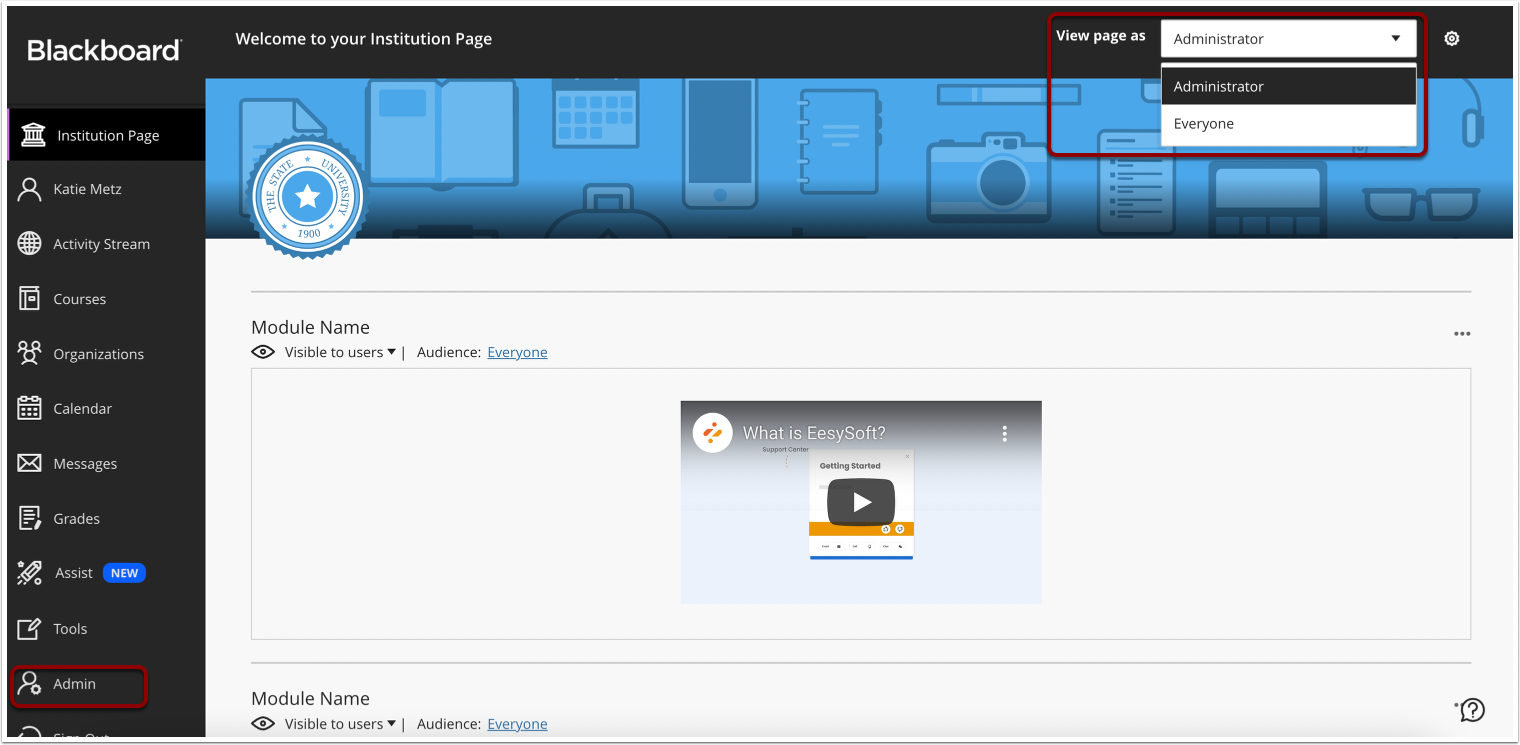Click the Calendar icon in sidebar
Viewport: 1520px width, 745px height.
point(30,408)
